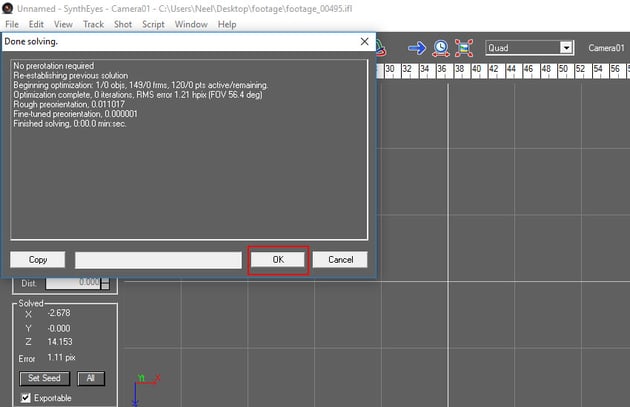Image resolution: width=630 pixels, height=407 pixels.
Task: Click the SynthEyes app icon in title bar
Action: pyautogui.click(x=7, y=8)
